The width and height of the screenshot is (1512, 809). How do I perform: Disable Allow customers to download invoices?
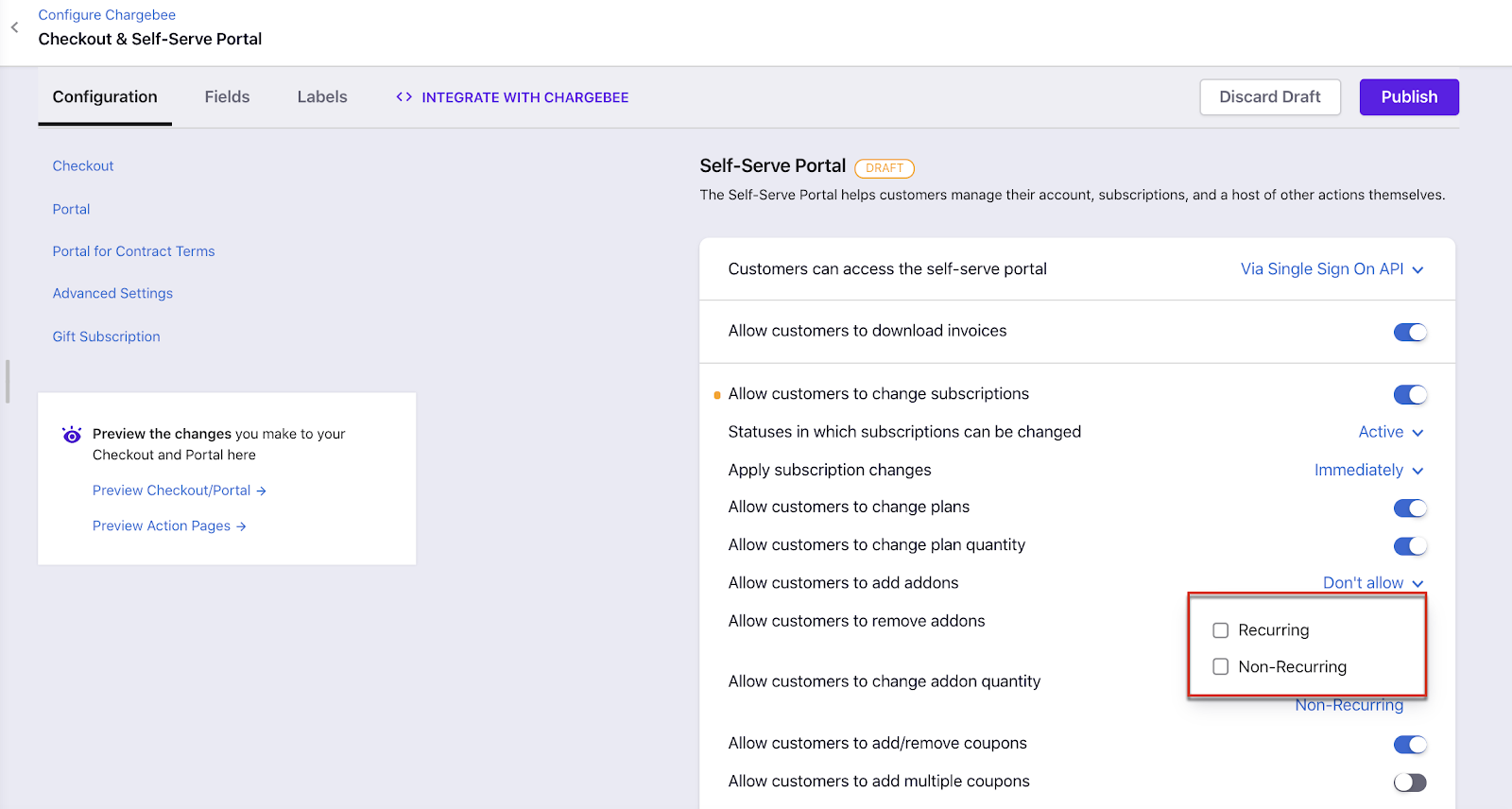click(x=1409, y=332)
